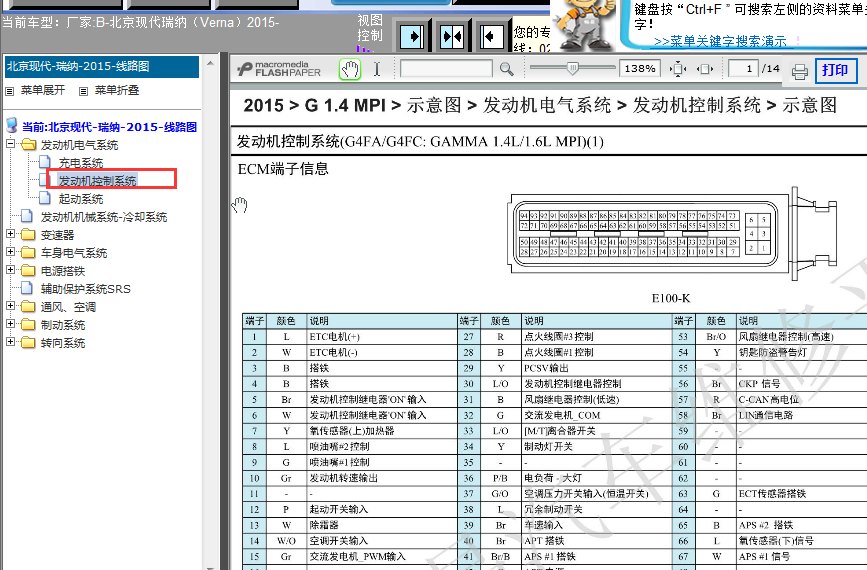The width and height of the screenshot is (867, 570).
Task: Click the 发动机机械系统-冷却系统 document icon
Action: pos(27,216)
